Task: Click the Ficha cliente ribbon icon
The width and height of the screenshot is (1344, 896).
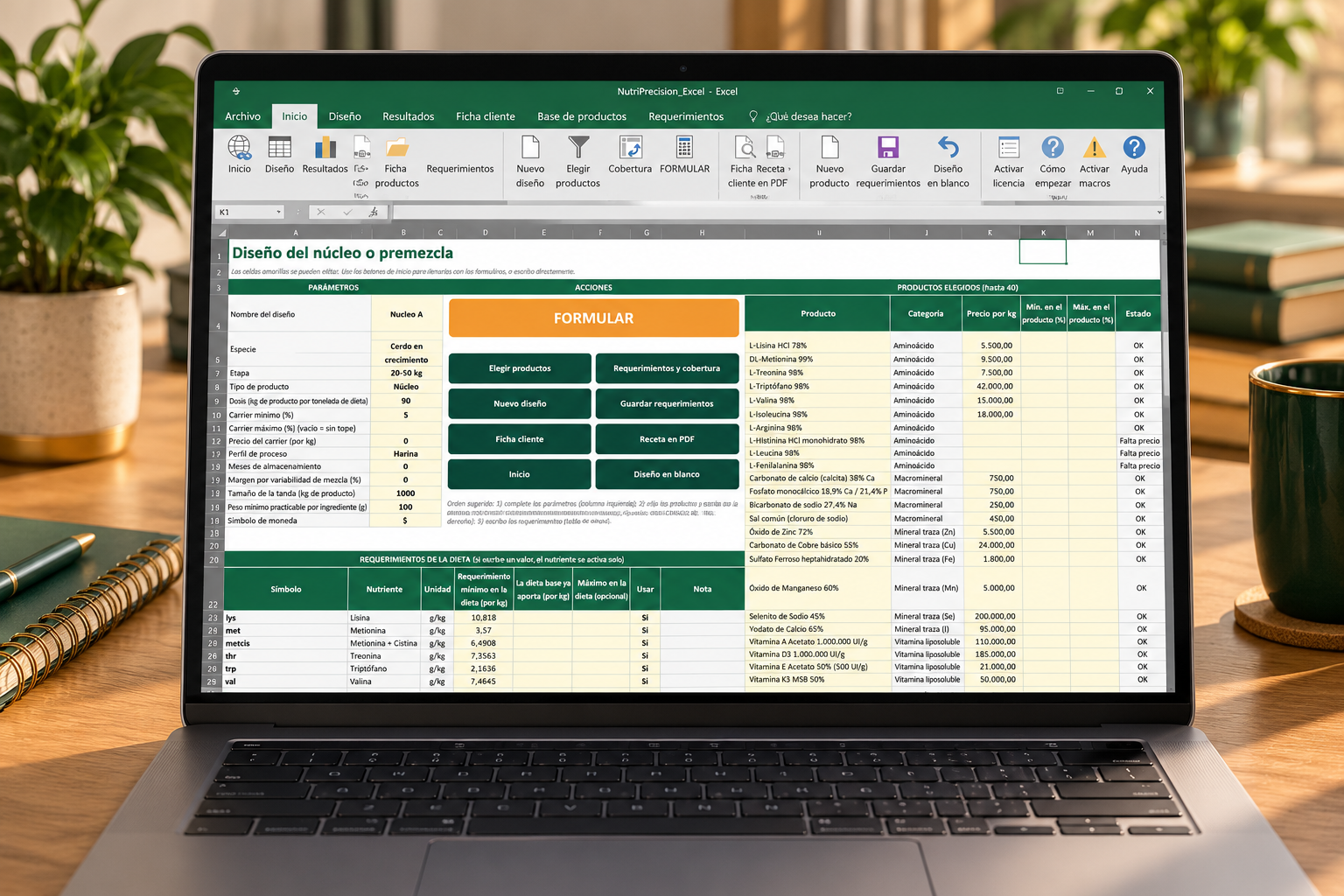Action: pos(745,147)
